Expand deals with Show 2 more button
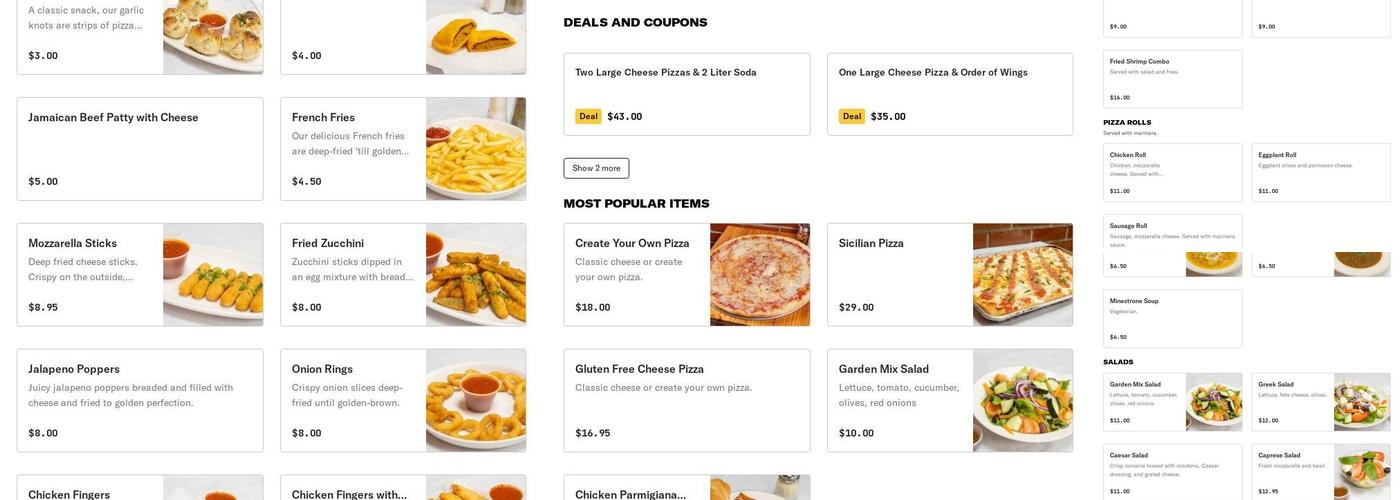Image resolution: width=1400 pixels, height=500 pixels. 596,168
